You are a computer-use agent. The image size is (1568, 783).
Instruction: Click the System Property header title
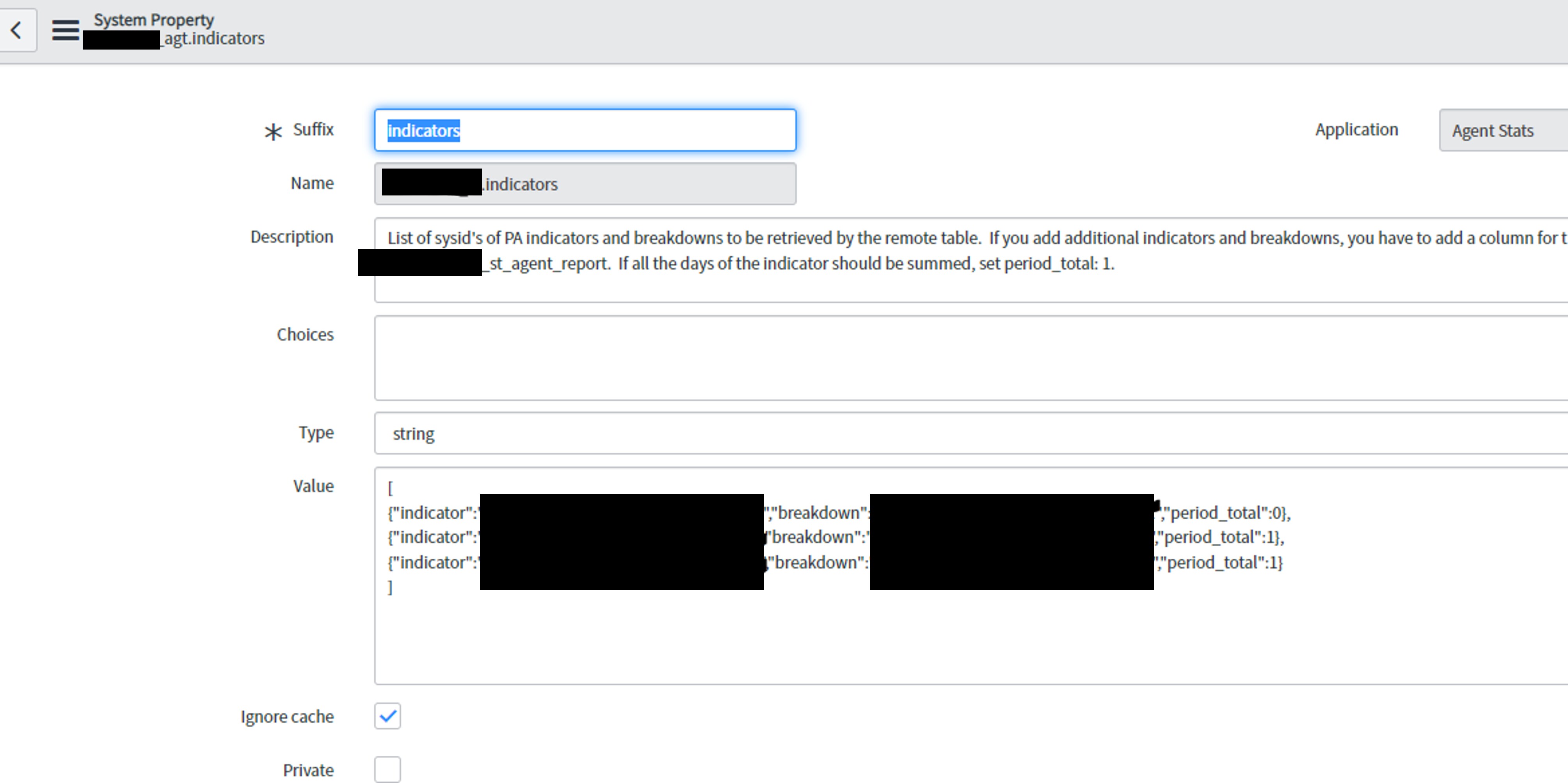(153, 20)
